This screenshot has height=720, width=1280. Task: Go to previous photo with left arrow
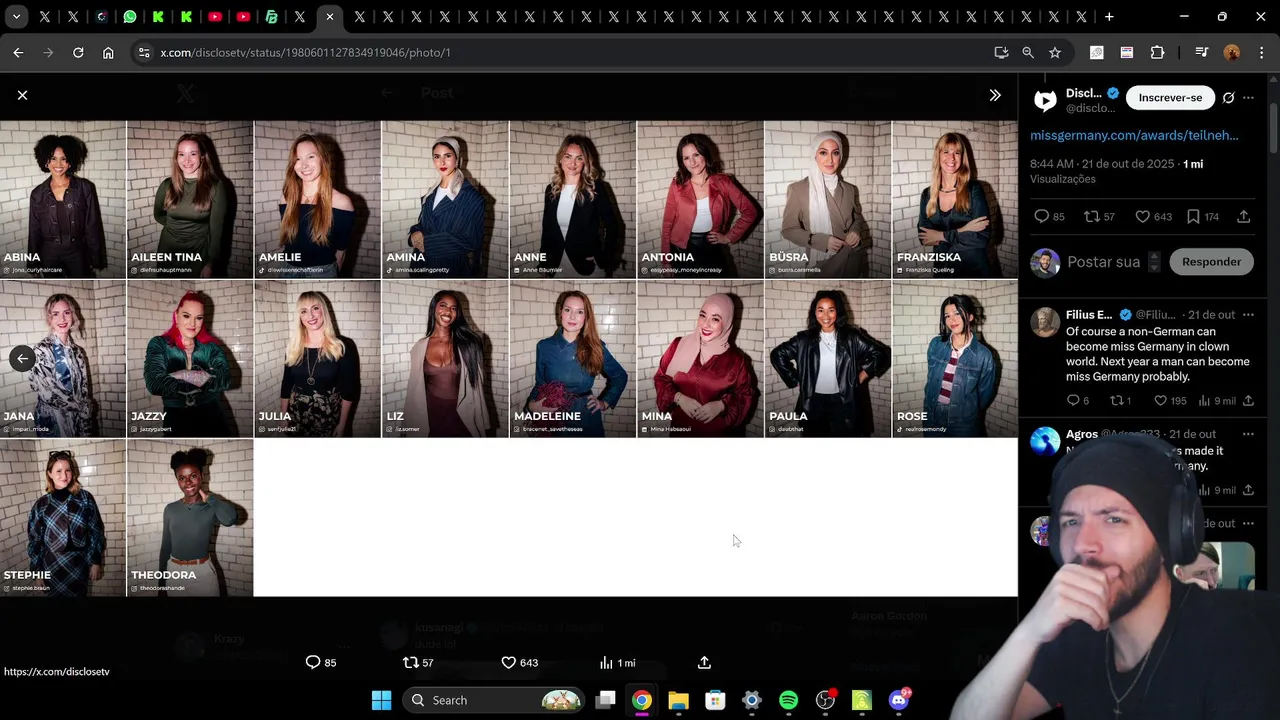click(x=22, y=358)
